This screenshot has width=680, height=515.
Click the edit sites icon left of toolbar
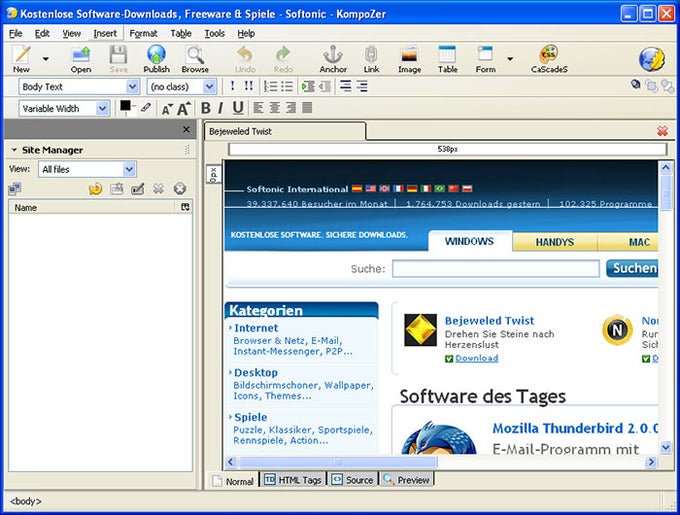pyautogui.click(x=14, y=189)
